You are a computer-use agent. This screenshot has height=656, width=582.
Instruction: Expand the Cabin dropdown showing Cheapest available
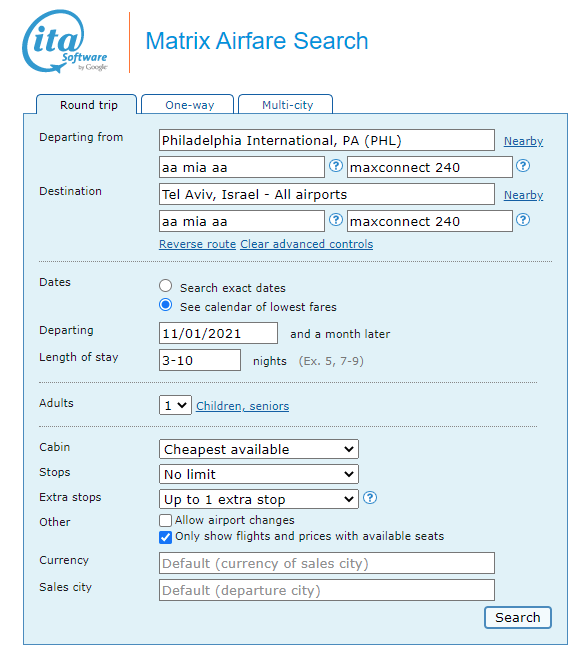tap(259, 449)
